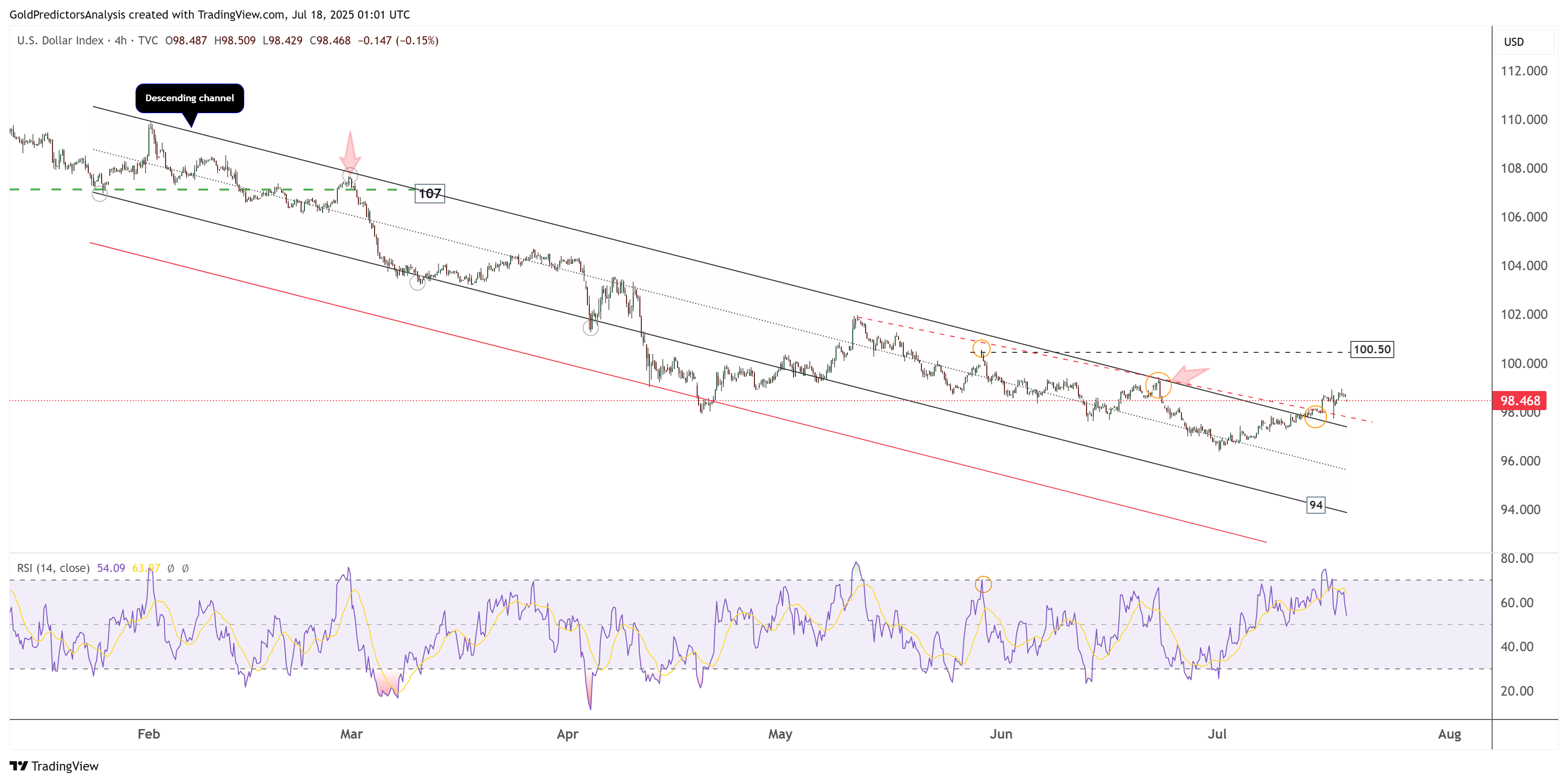Click the Aug label on time axis
The image size is (1568, 783).
(x=1449, y=734)
